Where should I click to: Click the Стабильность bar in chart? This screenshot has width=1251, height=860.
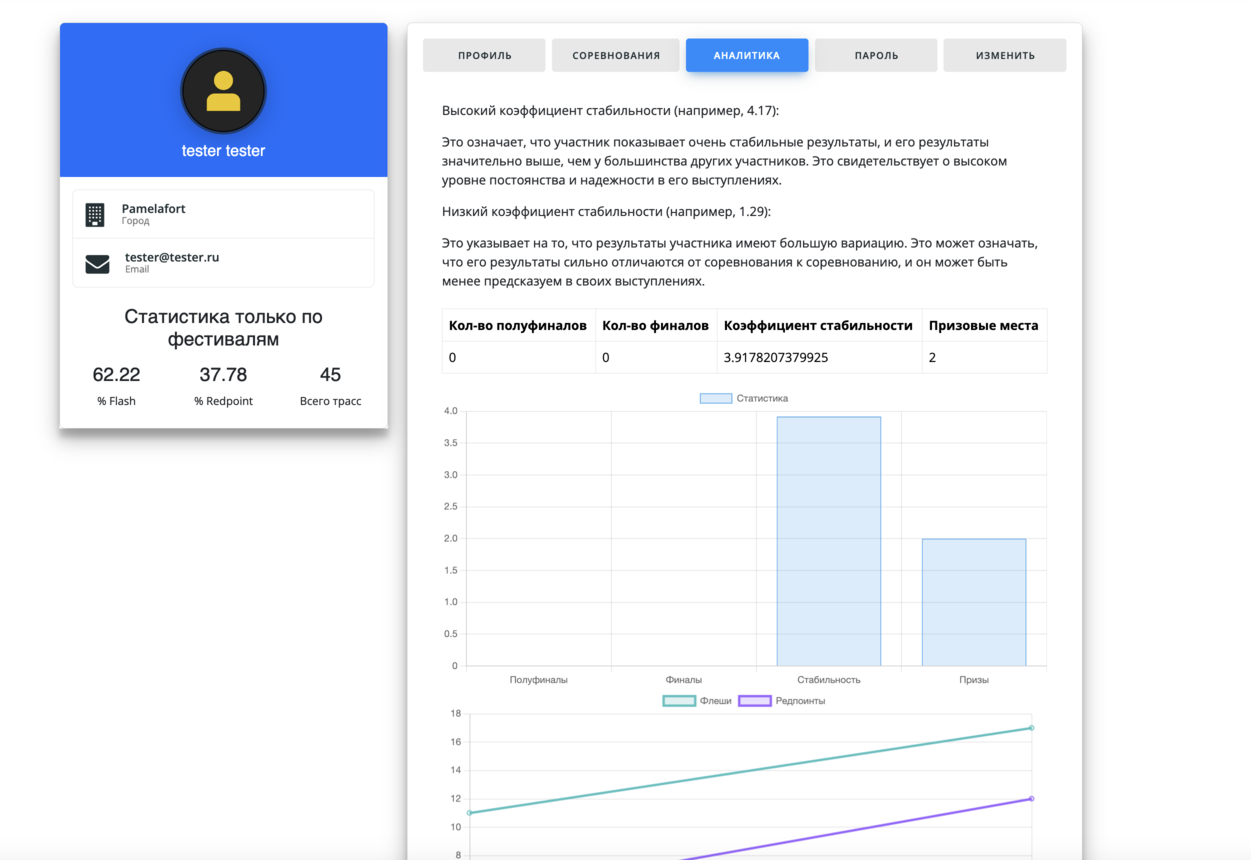point(828,541)
